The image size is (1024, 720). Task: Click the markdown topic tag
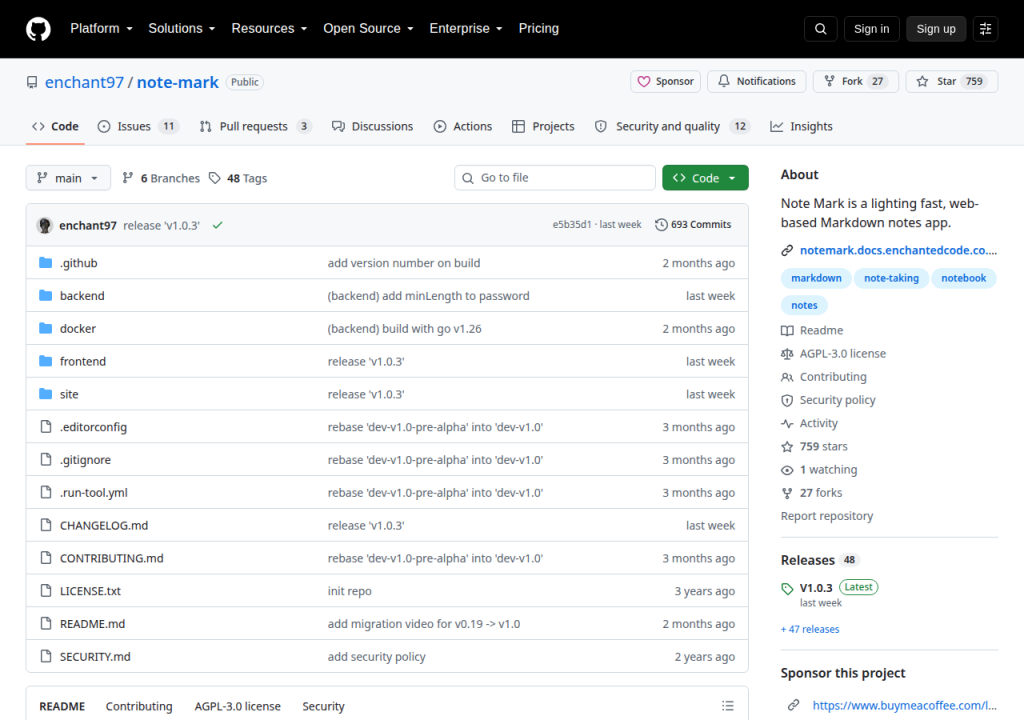[816, 278]
